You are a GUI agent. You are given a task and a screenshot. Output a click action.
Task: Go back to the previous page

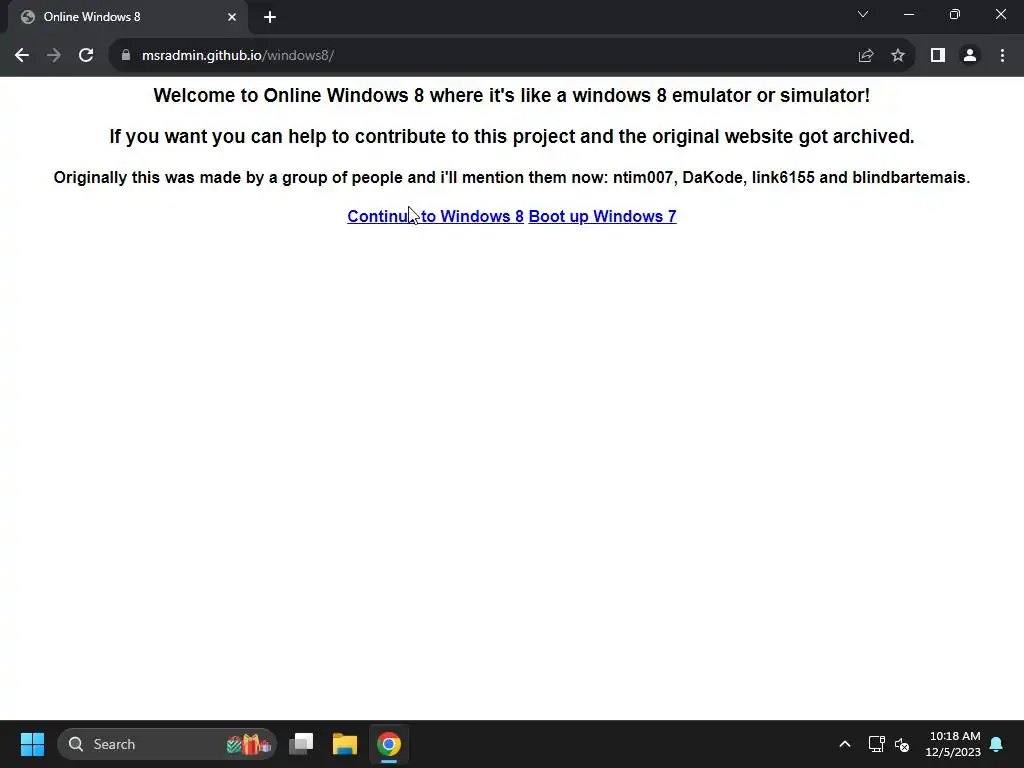coord(22,56)
